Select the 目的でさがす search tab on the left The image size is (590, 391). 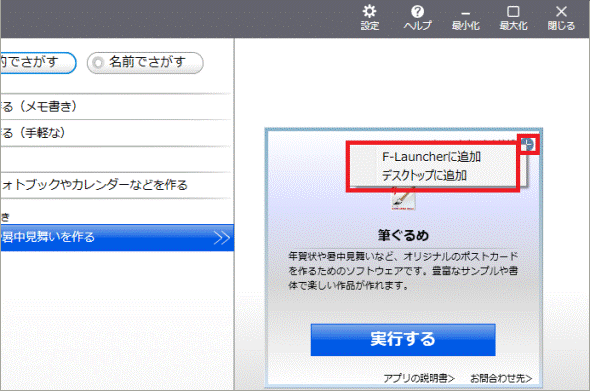click(38, 62)
